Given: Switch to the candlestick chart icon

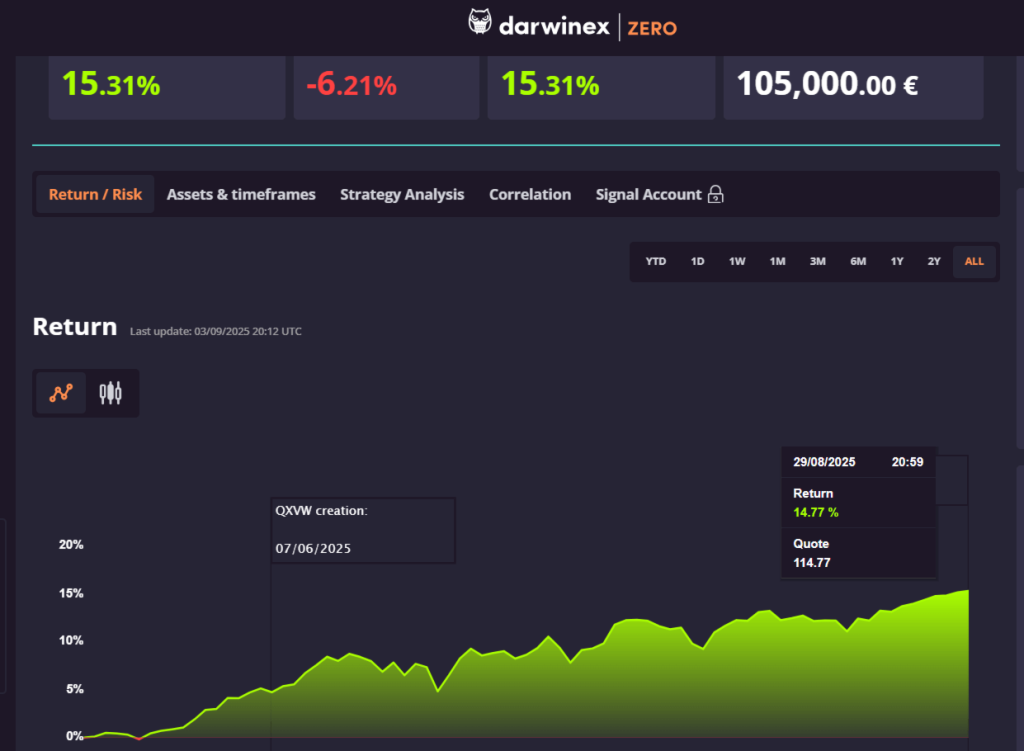Looking at the screenshot, I should pyautogui.click(x=110, y=393).
